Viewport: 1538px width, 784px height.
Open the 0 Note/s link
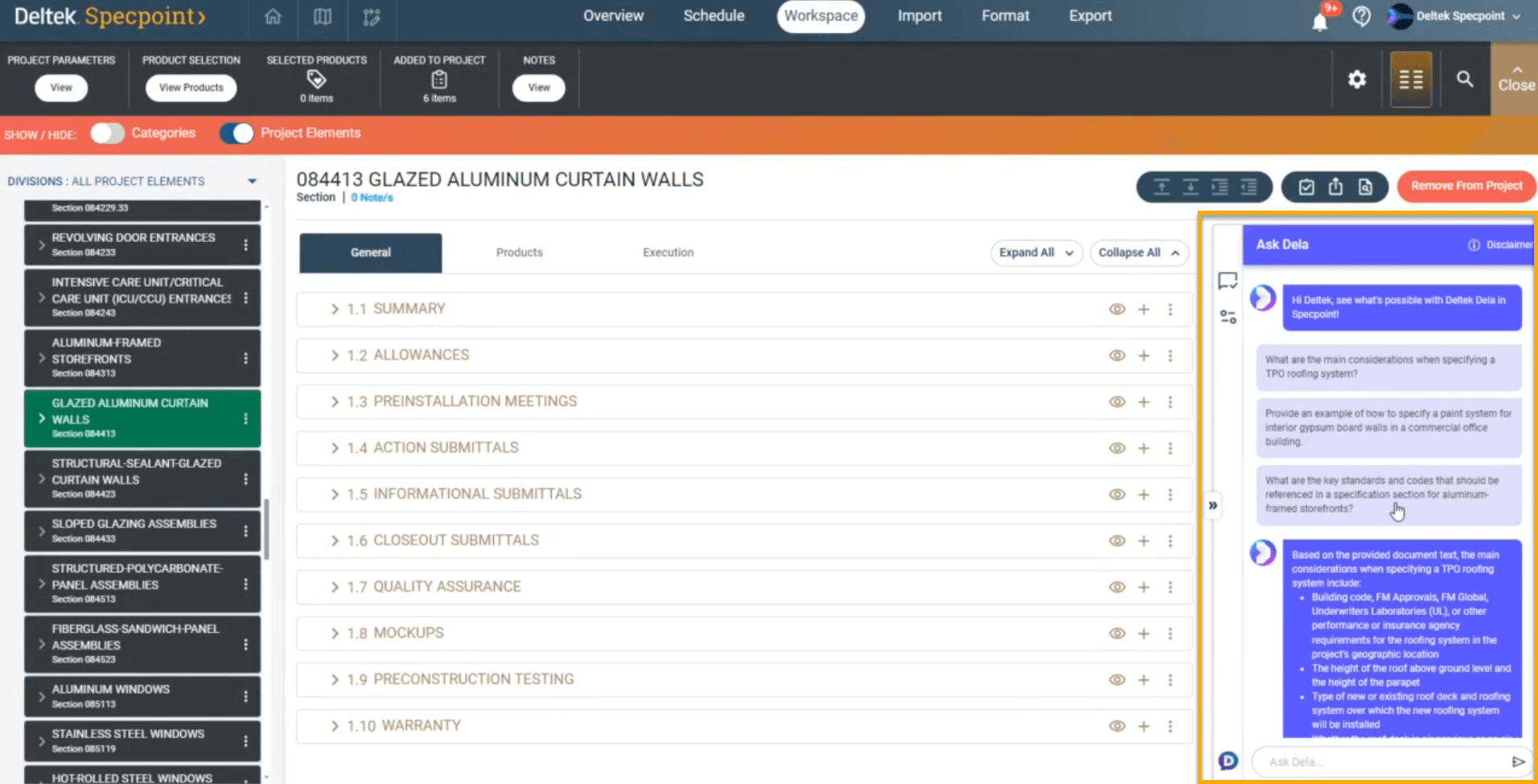coord(372,198)
